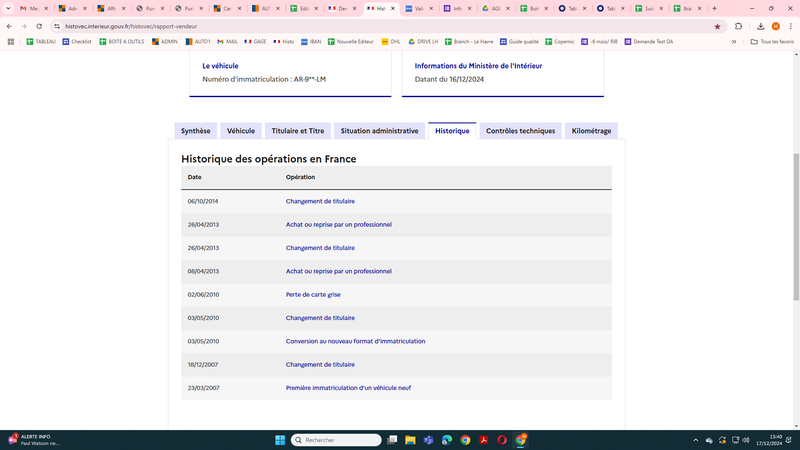Switch to the Situation administrative tab
Screen dimensions: 800x450
(x=379, y=131)
